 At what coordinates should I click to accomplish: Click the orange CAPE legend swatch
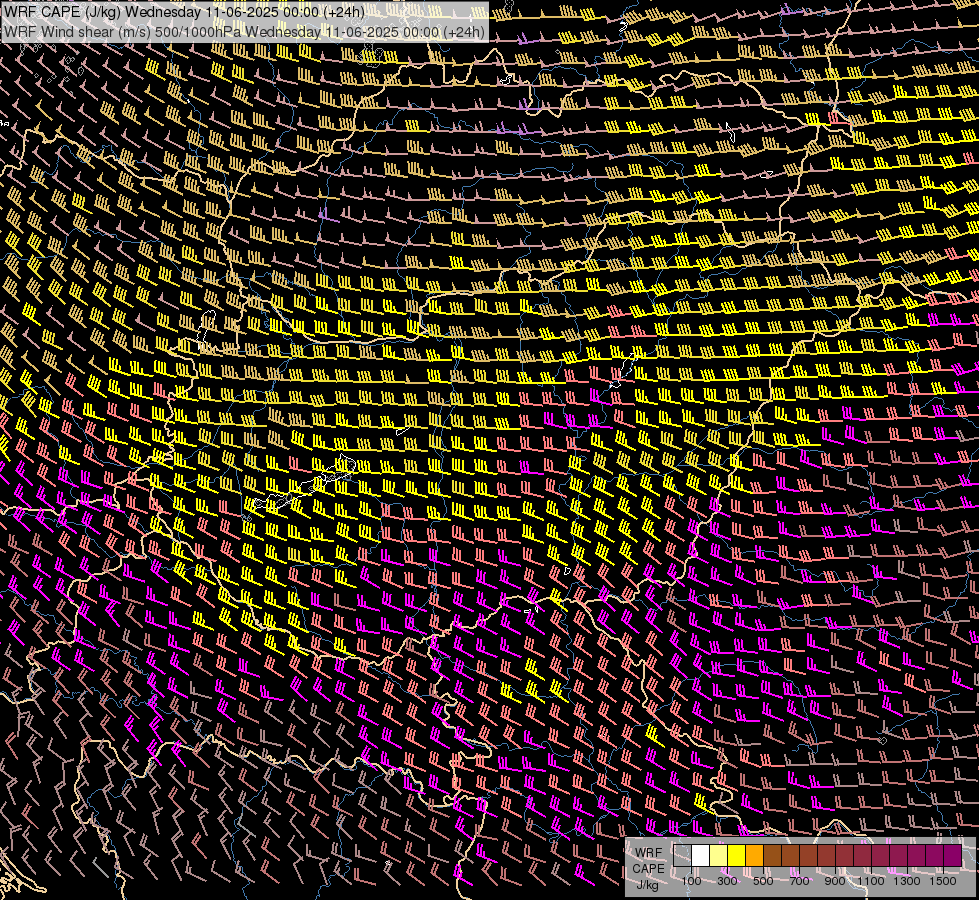pos(754,856)
